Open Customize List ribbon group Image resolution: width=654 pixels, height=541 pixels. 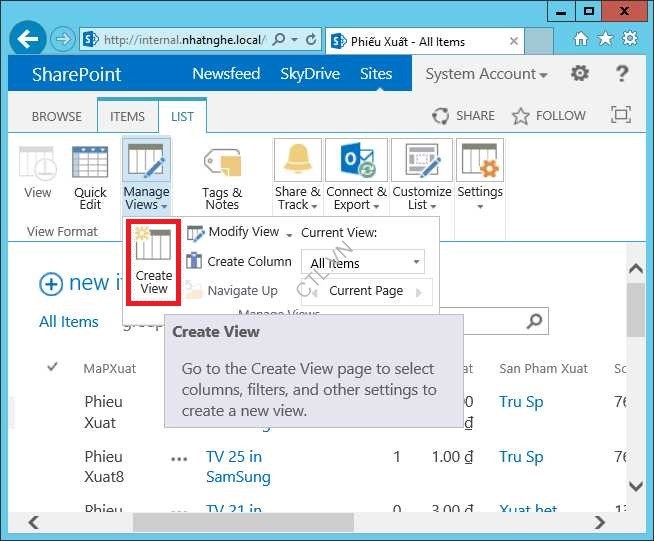(421, 176)
